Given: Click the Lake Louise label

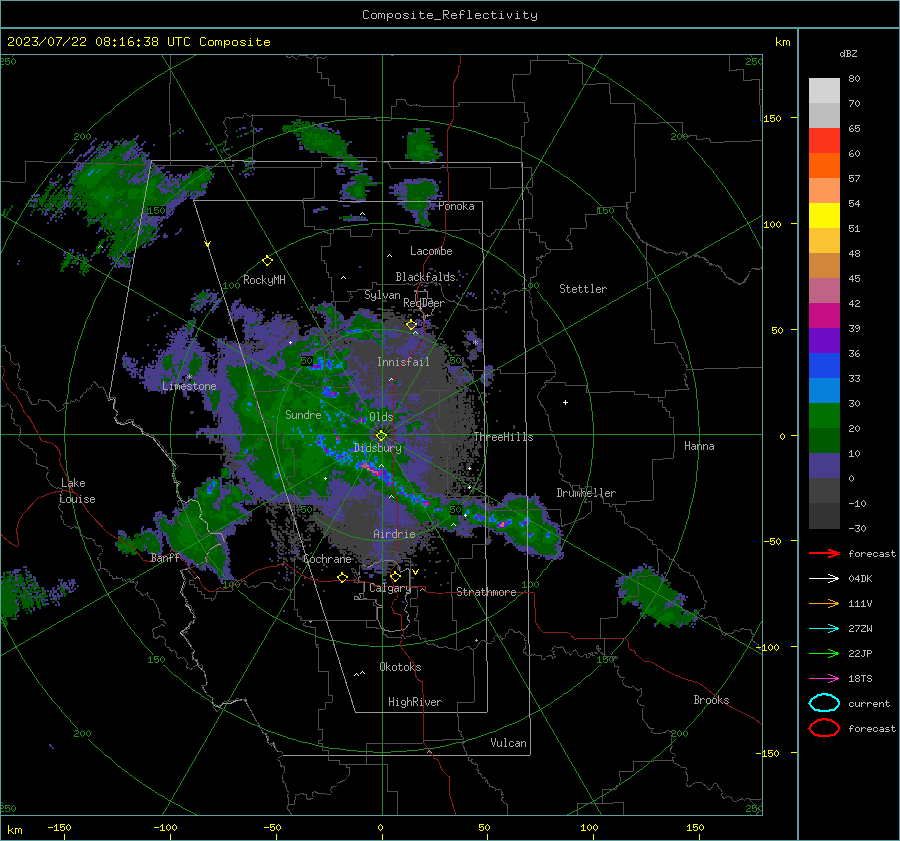Looking at the screenshot, I should tap(77, 491).
